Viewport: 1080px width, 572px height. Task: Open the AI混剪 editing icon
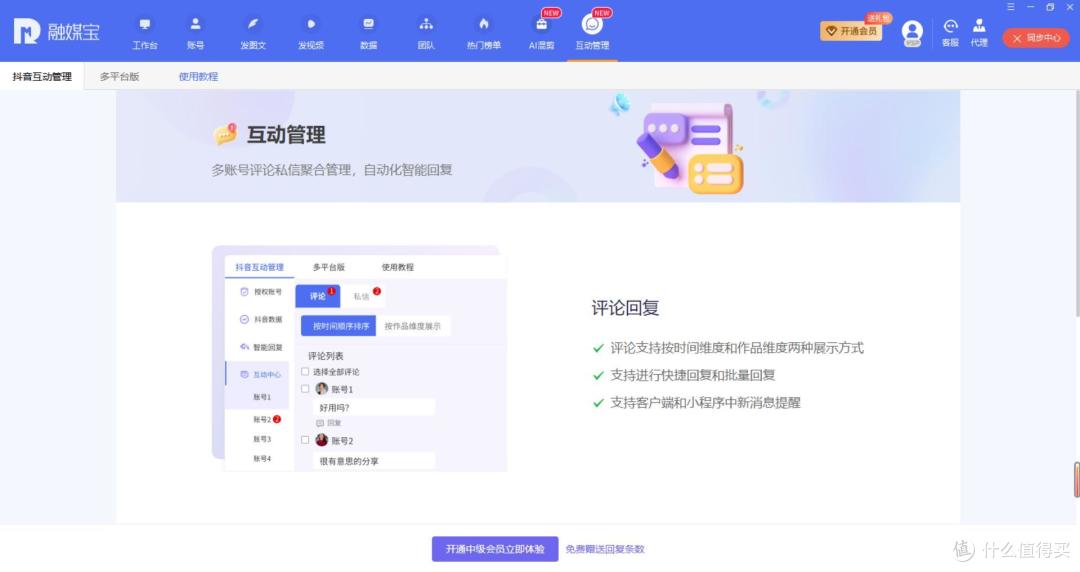pyautogui.click(x=541, y=33)
